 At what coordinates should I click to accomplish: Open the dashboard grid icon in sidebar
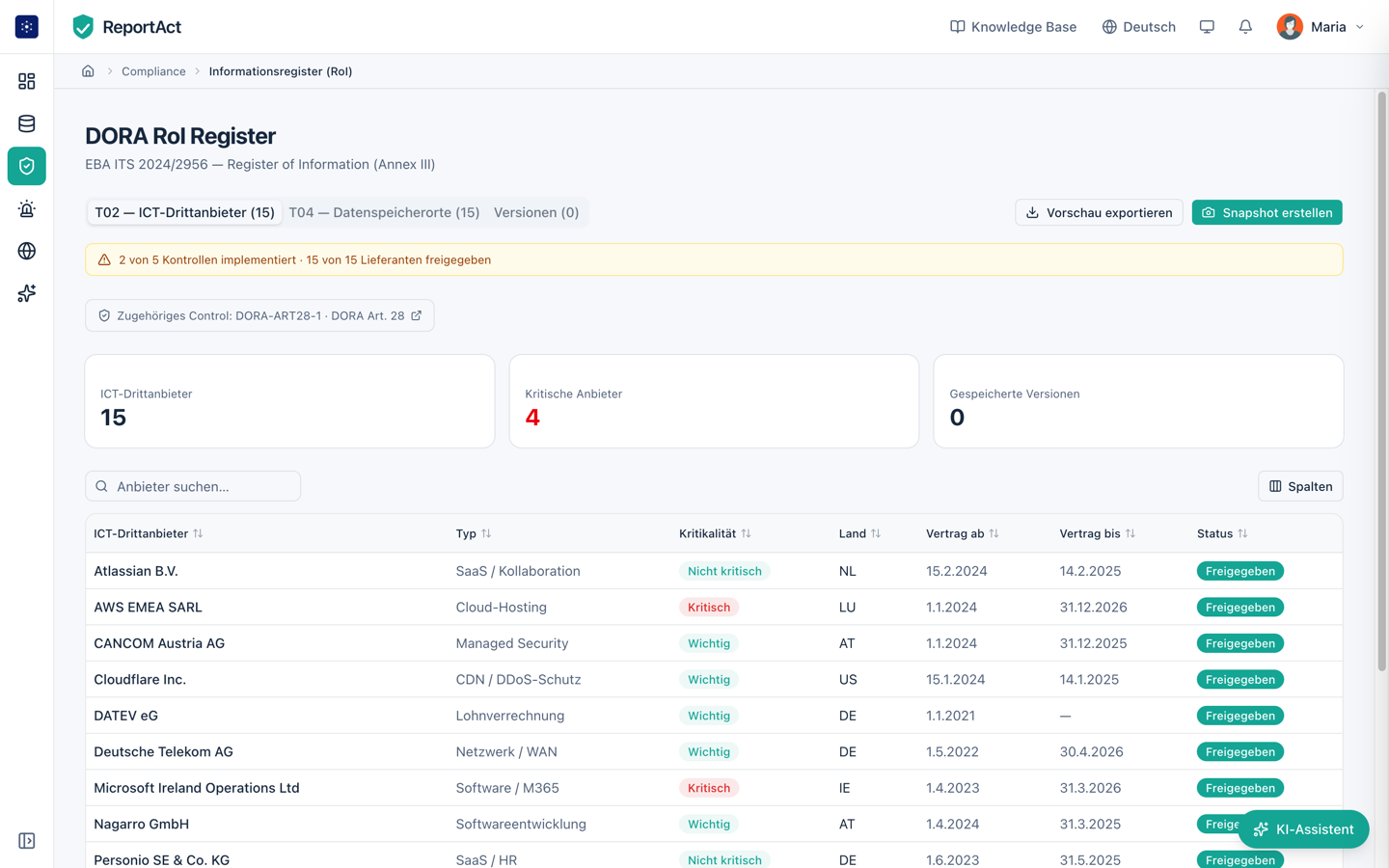click(27, 81)
